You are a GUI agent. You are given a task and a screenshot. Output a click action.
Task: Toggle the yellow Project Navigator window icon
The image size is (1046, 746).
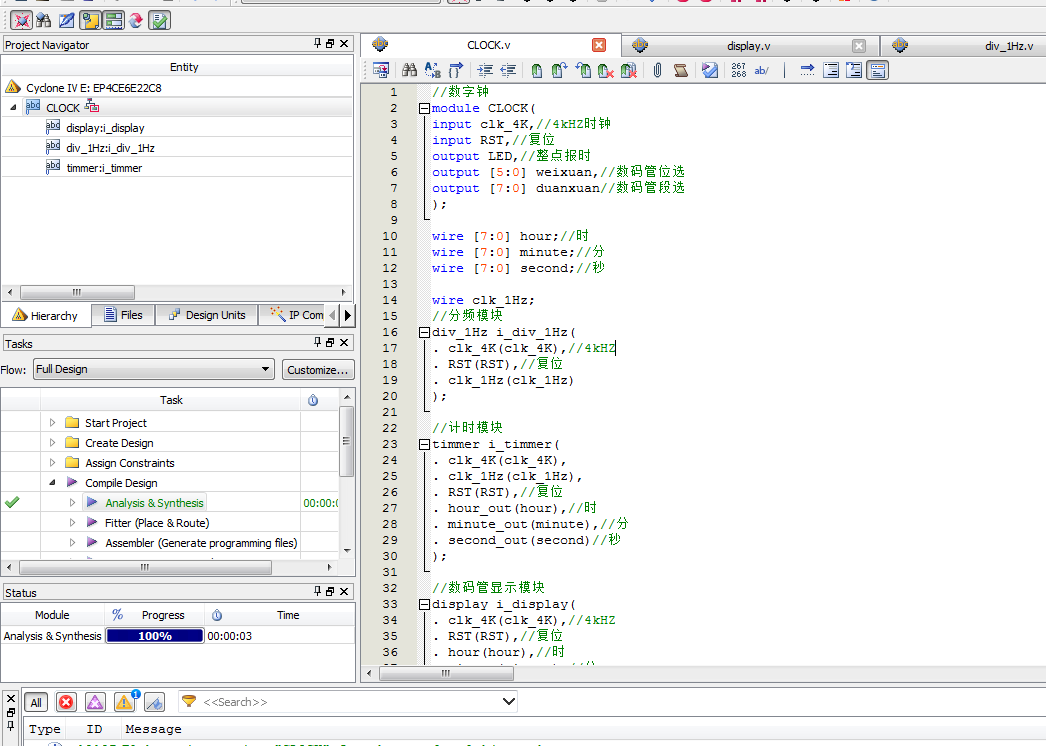pyautogui.click(x=90, y=21)
